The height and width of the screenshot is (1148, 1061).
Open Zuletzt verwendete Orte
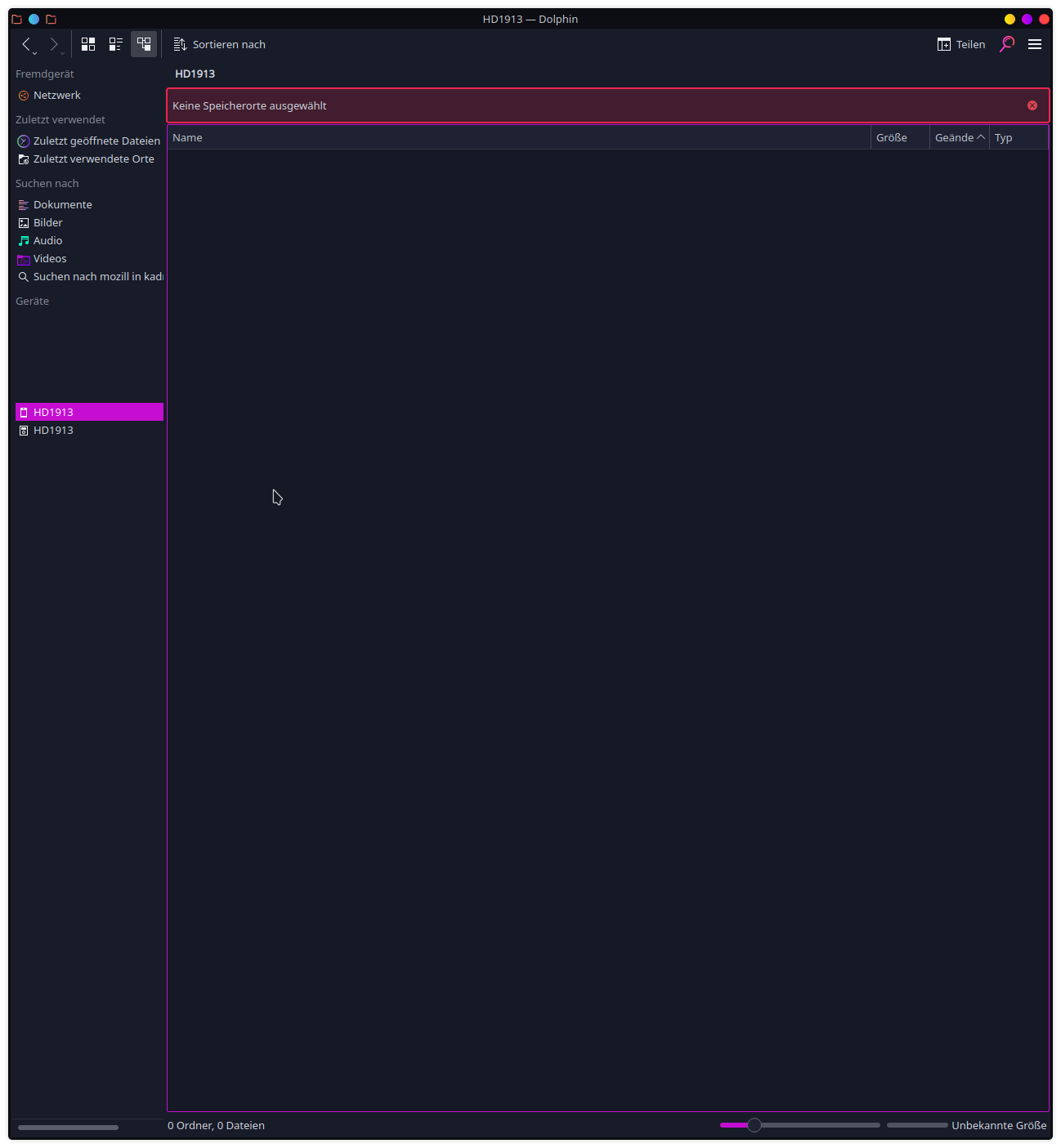[x=93, y=159]
